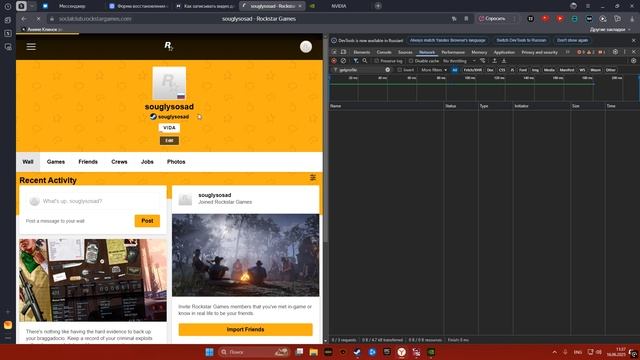The image size is (640, 360).
Task: Open network conditions icon
Action: click(483, 61)
